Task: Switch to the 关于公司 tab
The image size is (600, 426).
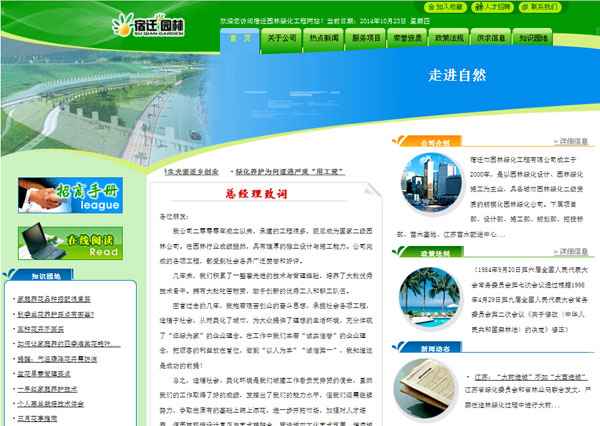Action: point(285,38)
